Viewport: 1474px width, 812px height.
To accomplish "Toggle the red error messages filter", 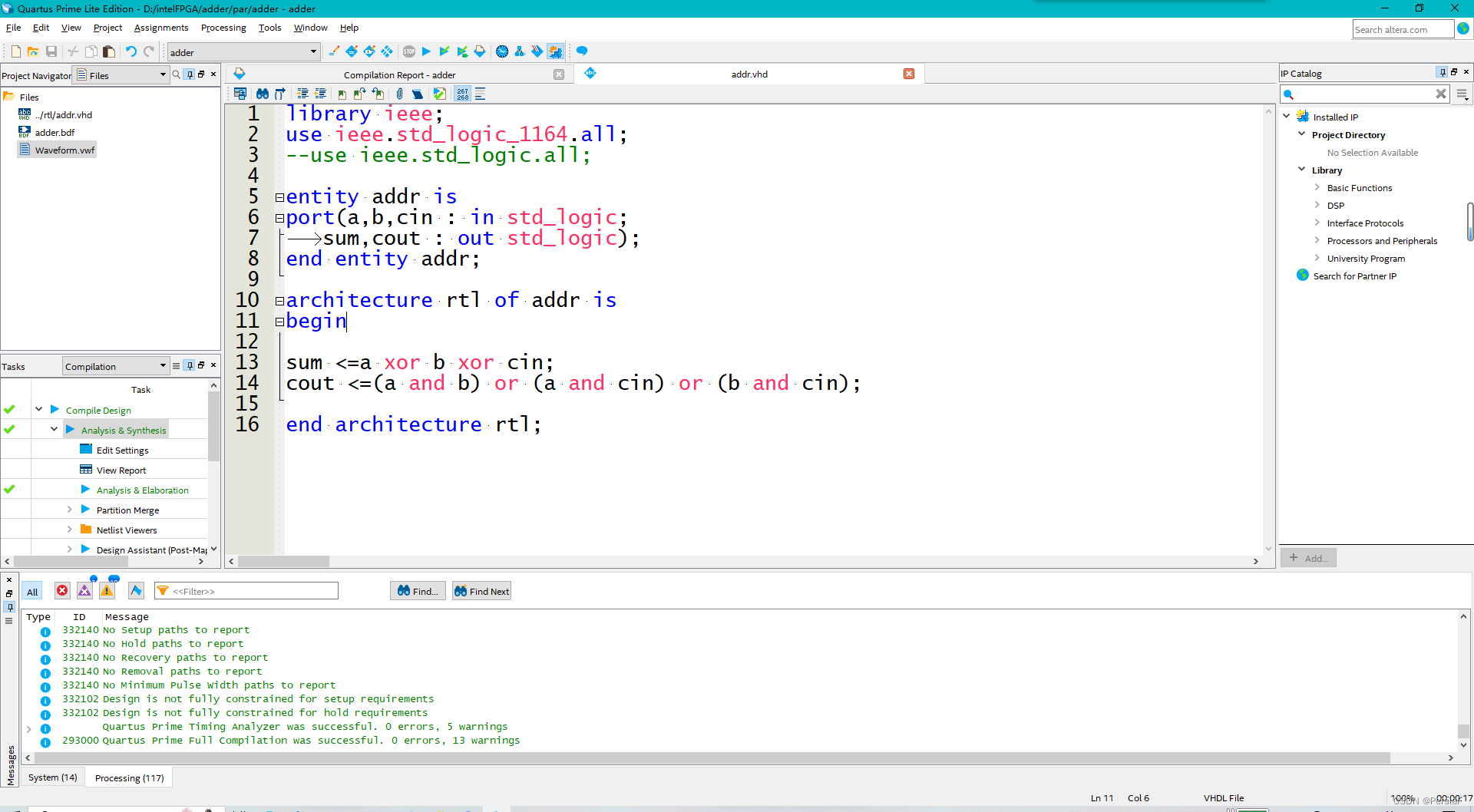I will pyautogui.click(x=62, y=590).
